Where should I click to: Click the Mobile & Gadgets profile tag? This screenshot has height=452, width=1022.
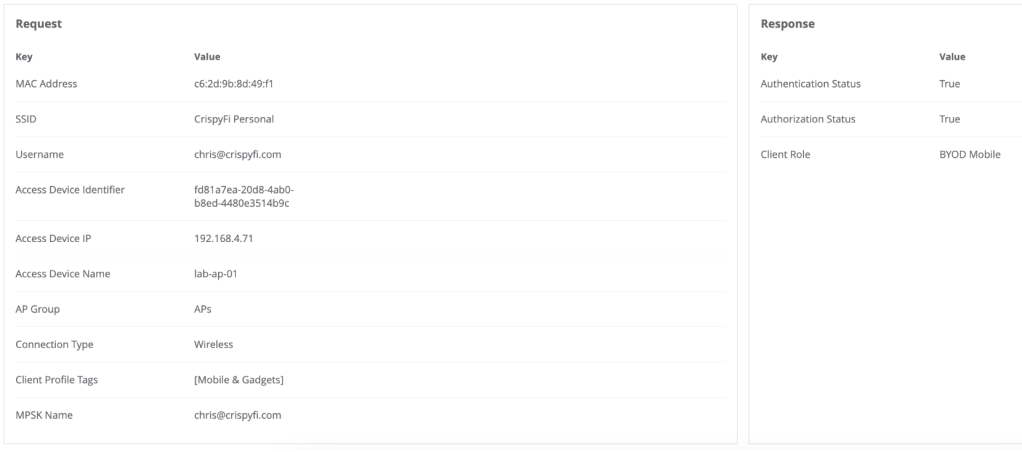click(239, 380)
